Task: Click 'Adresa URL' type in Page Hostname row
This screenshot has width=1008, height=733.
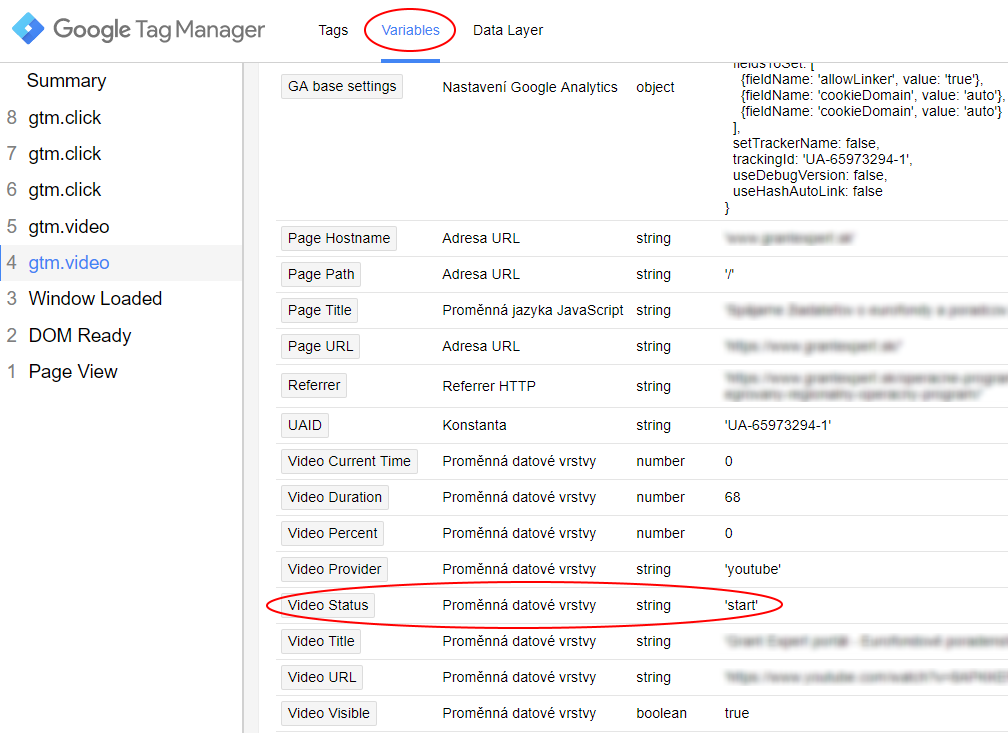Action: point(481,238)
